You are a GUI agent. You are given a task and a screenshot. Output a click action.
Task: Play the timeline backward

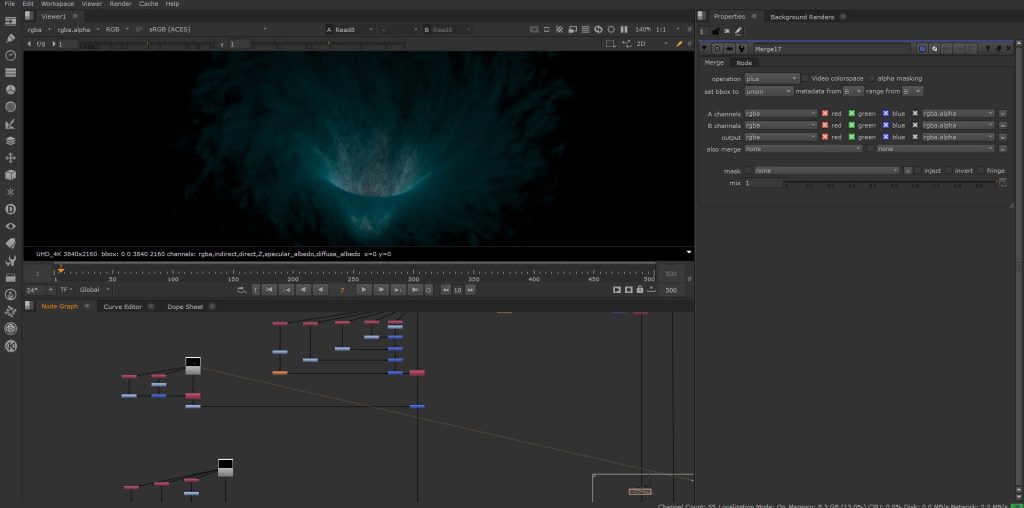320,290
